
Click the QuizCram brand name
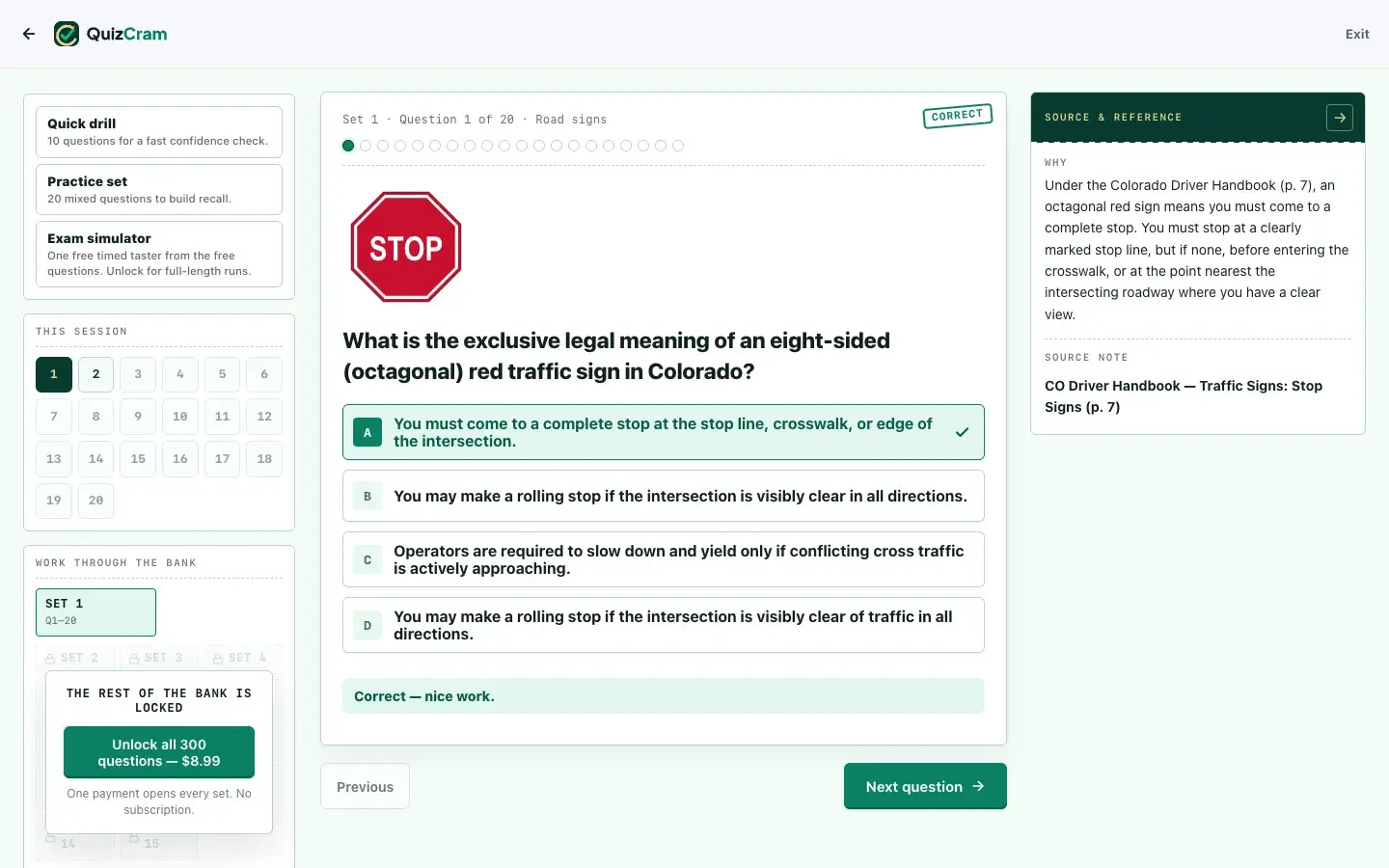[x=126, y=34]
